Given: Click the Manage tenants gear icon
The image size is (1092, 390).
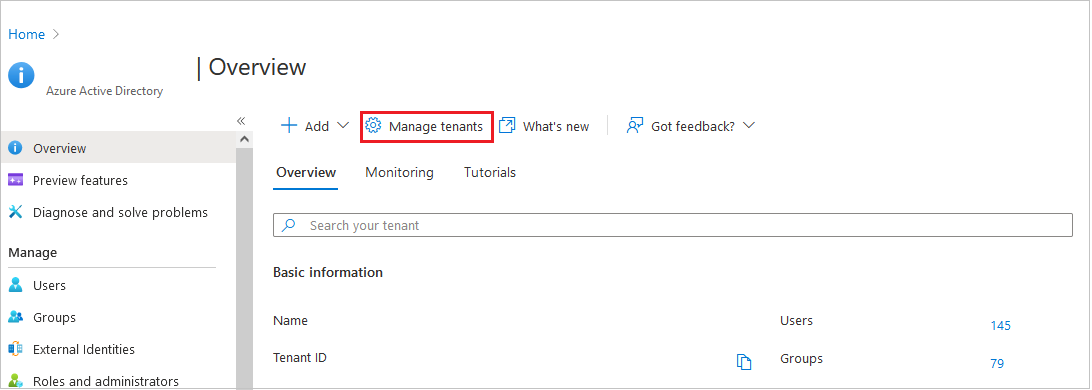Looking at the screenshot, I should click(373, 126).
